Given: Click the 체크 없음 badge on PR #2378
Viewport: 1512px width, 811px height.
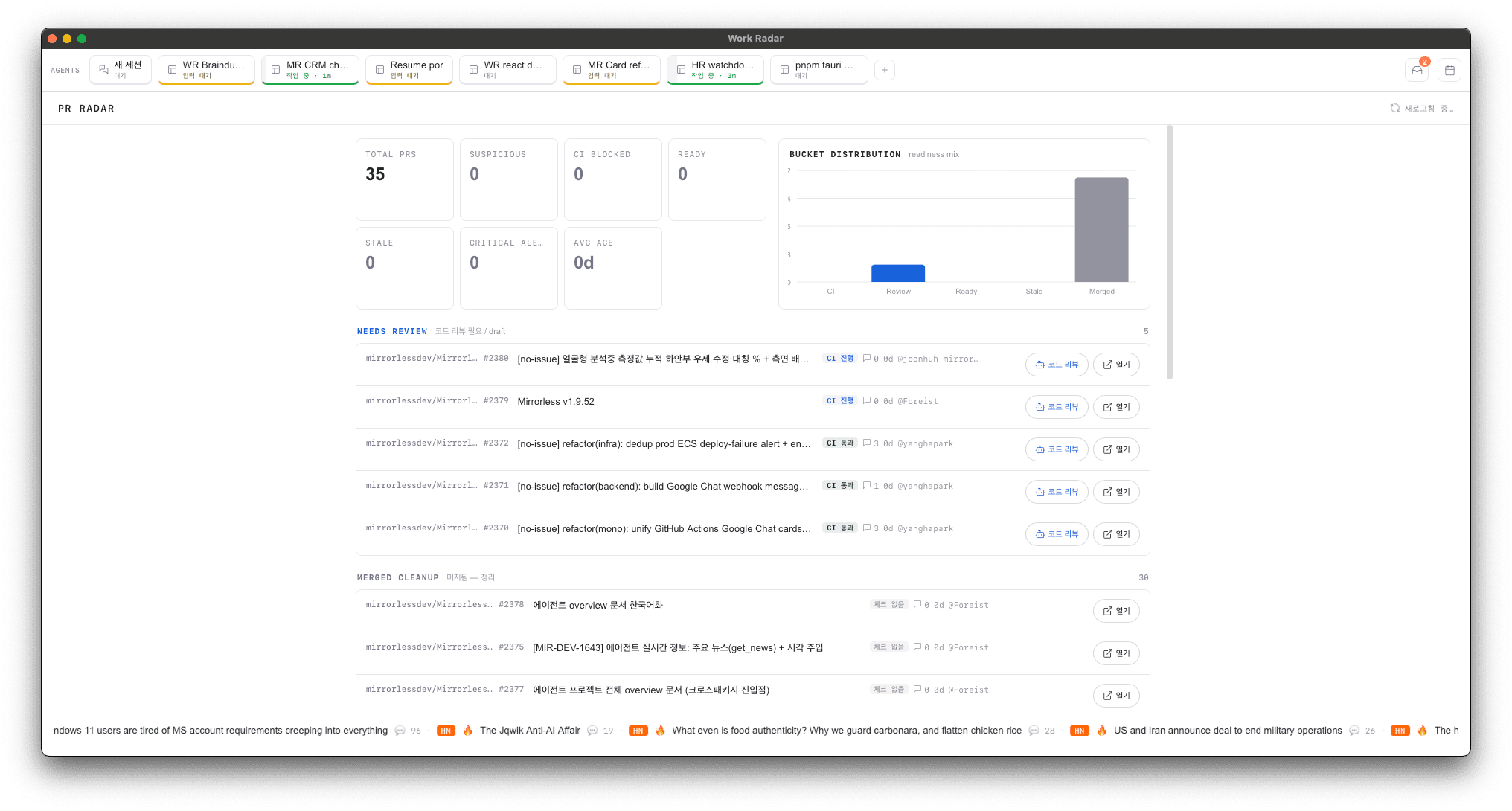Looking at the screenshot, I should (x=888, y=605).
